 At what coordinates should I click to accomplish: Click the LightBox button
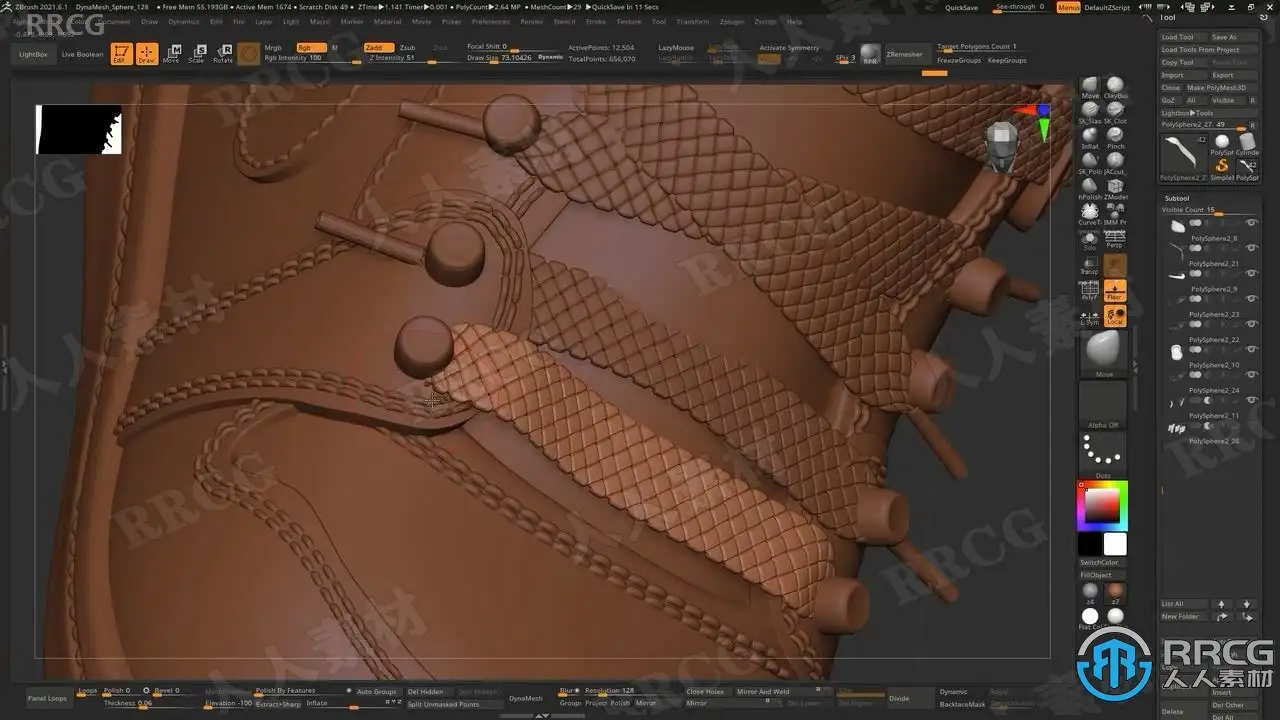coord(33,54)
